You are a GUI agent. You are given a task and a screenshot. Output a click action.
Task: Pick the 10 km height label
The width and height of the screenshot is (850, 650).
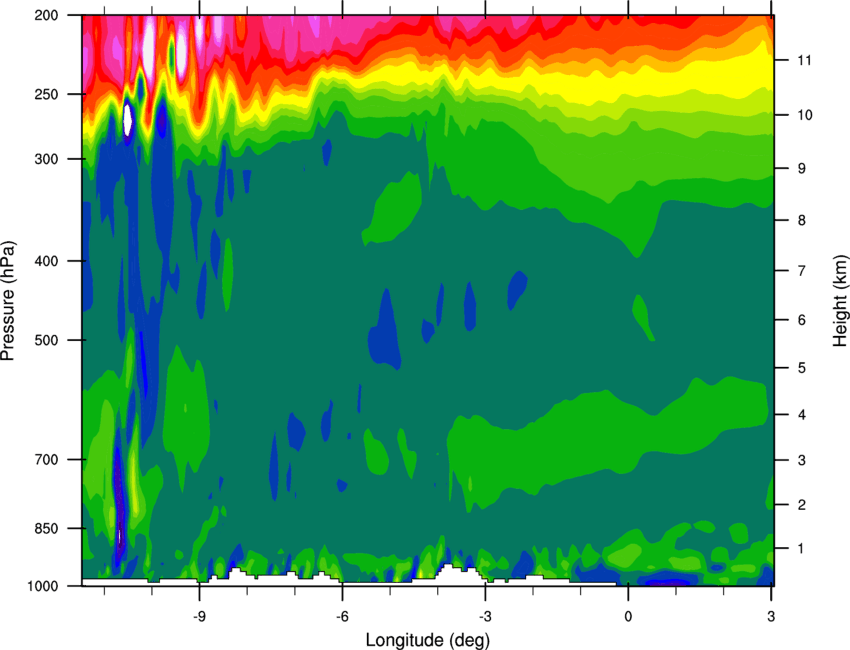click(804, 115)
